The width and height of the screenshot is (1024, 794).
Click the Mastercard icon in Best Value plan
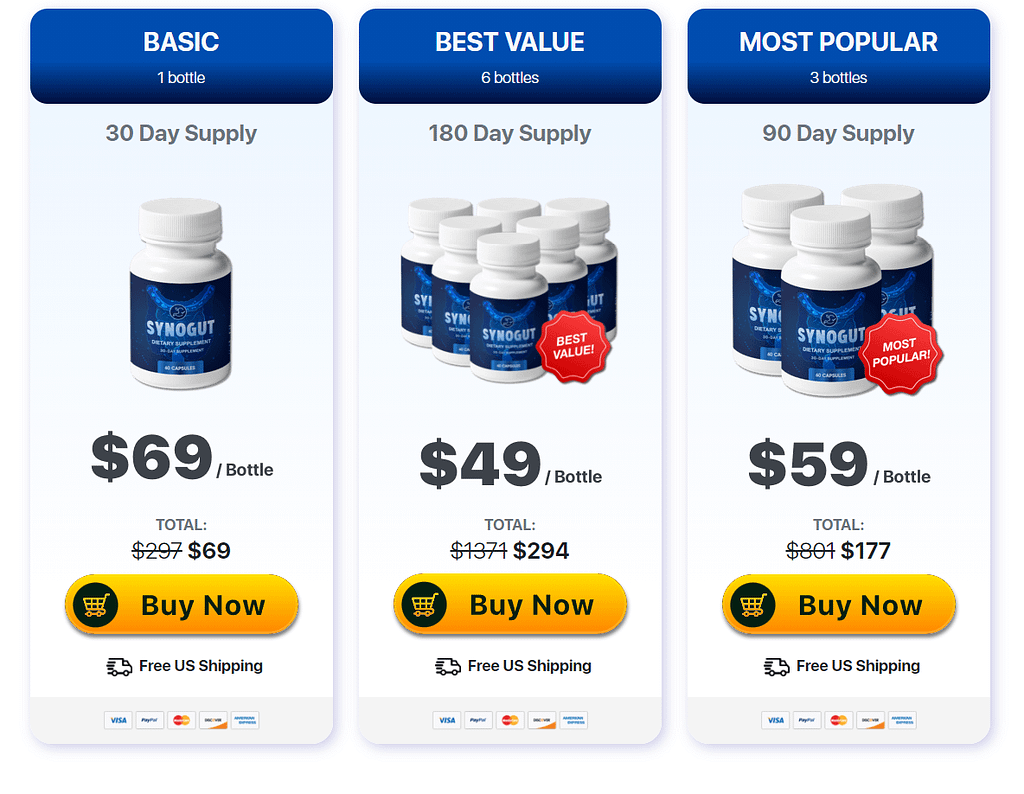(x=510, y=720)
